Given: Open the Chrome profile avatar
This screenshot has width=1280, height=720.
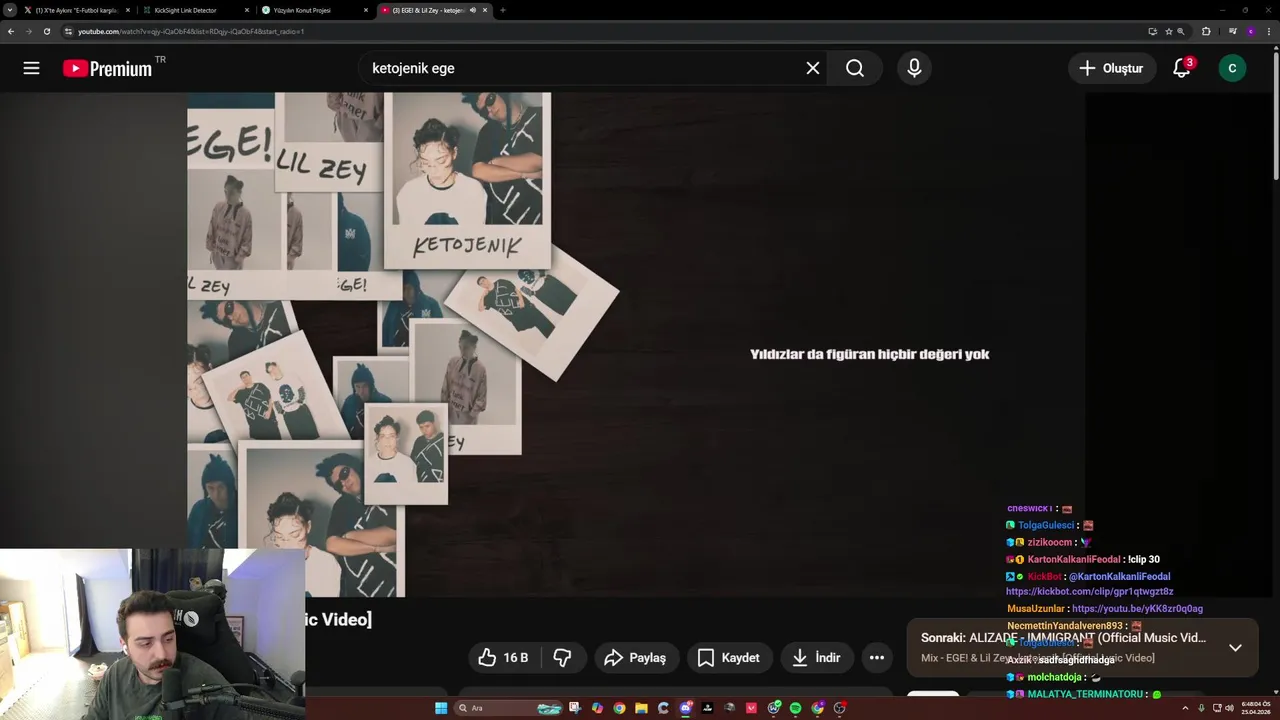Looking at the screenshot, I should click(x=1251, y=31).
